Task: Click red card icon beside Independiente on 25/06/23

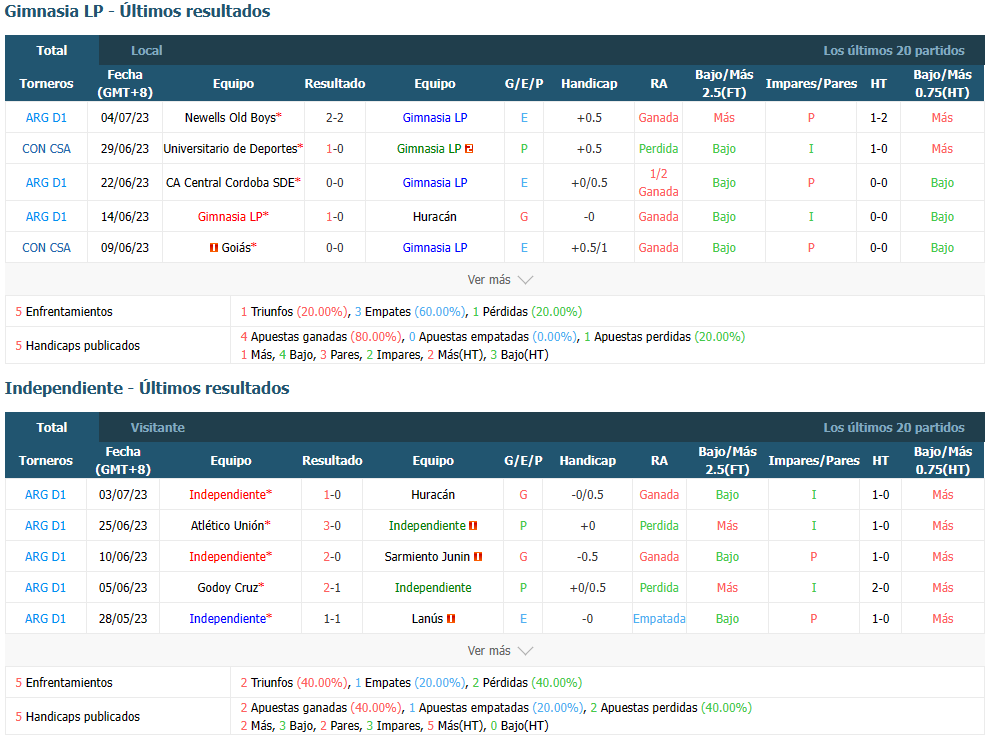Action: pos(473,526)
